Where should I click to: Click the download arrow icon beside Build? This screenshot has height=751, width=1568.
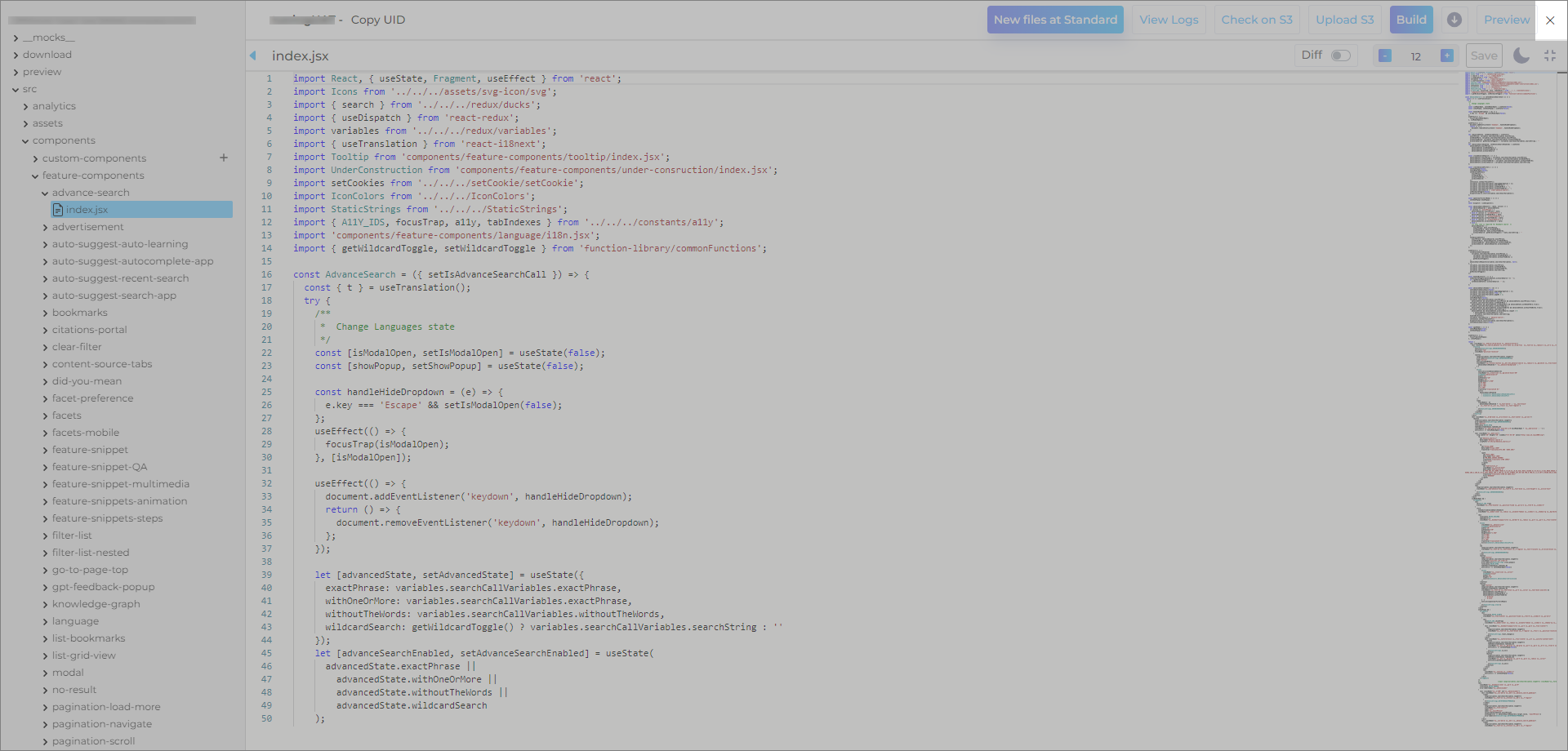(x=1454, y=20)
